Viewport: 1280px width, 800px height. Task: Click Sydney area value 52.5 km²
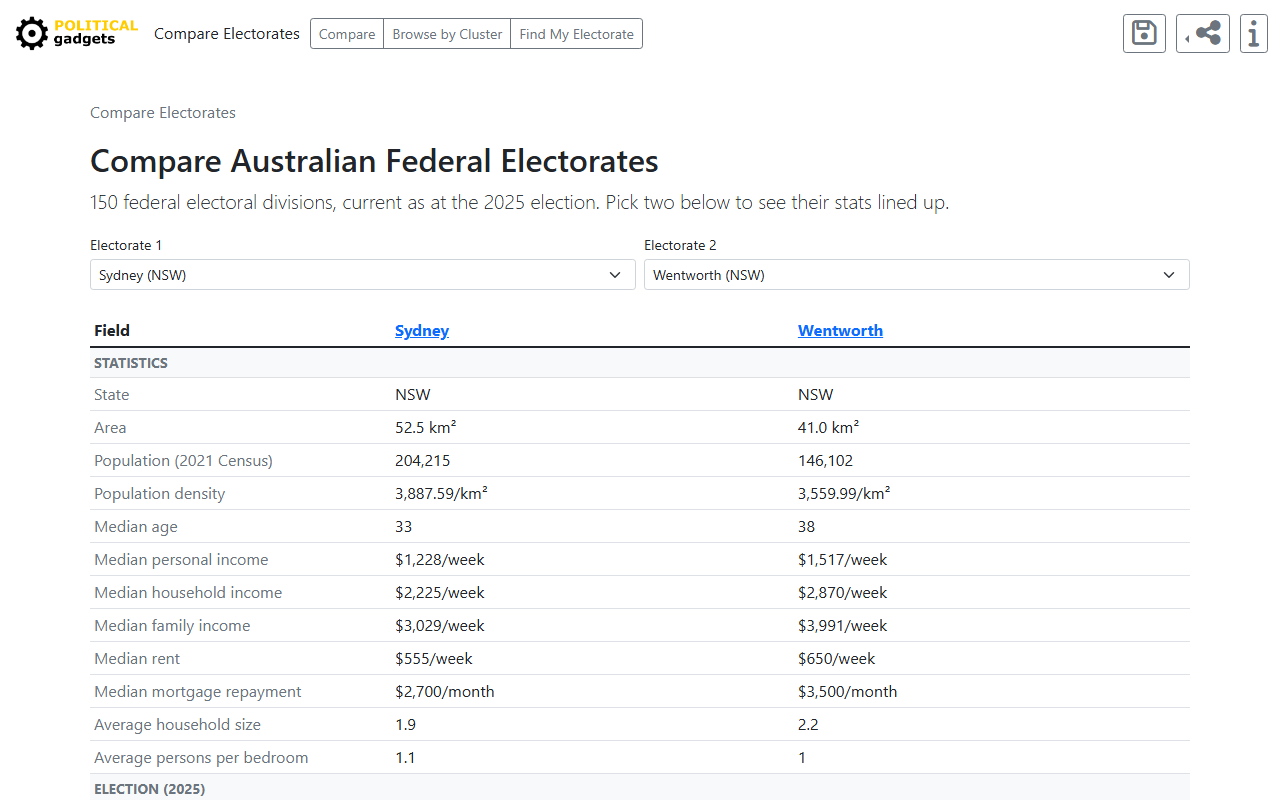[426, 428]
